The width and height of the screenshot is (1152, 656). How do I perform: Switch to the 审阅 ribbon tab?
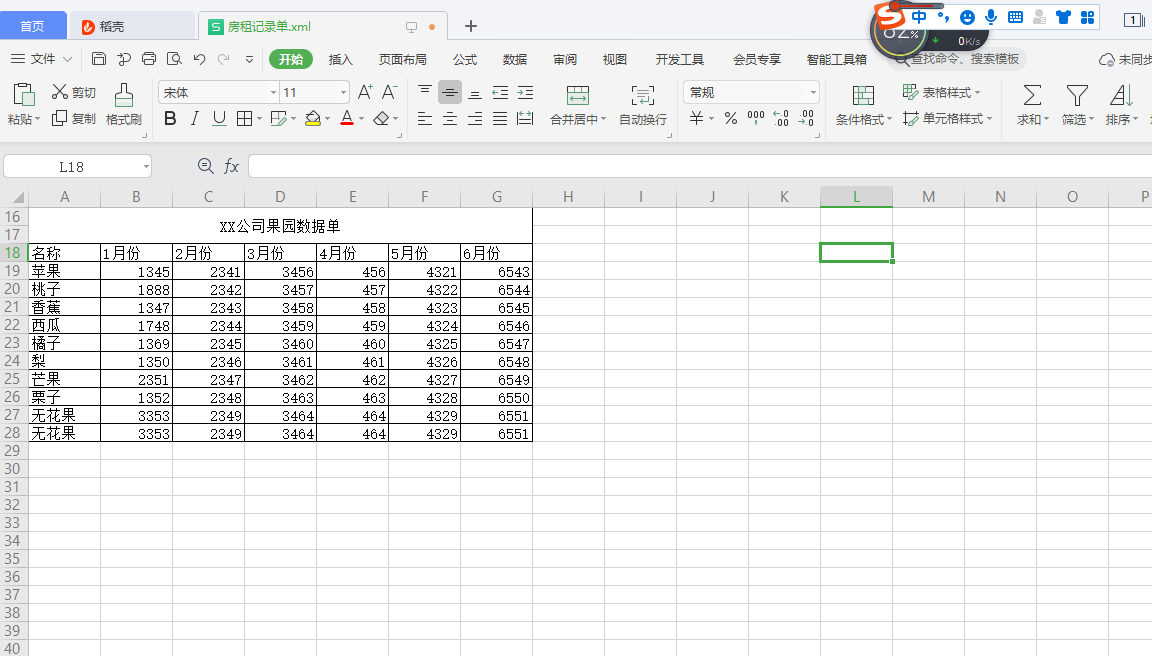click(x=564, y=60)
